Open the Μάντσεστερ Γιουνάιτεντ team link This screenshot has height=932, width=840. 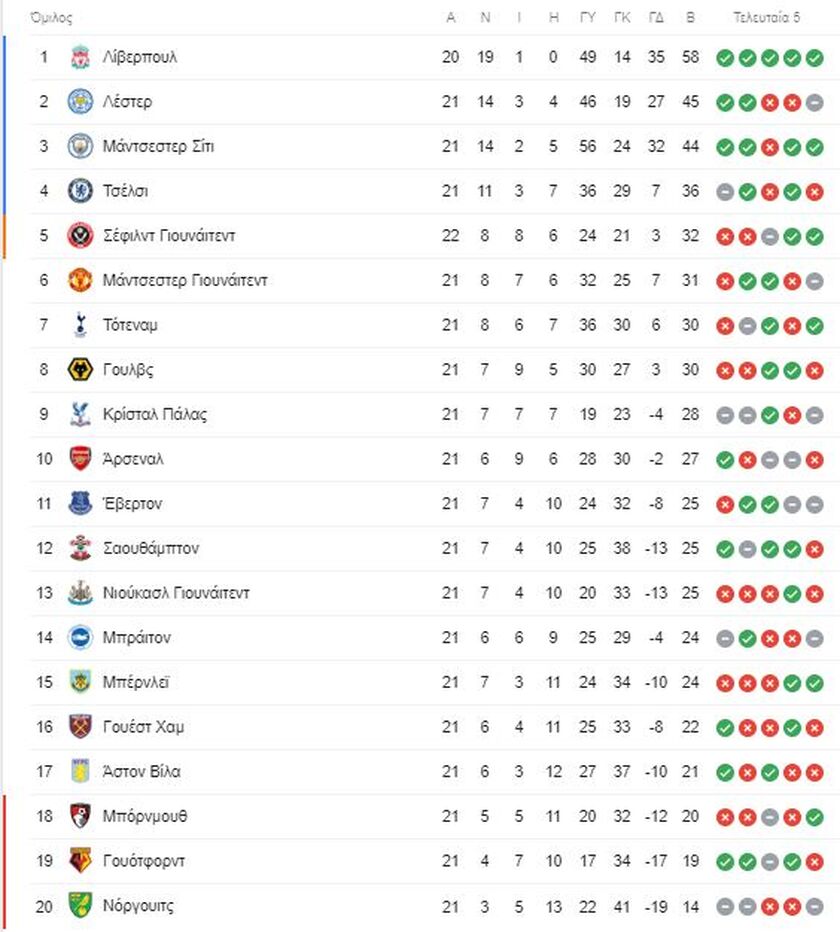click(185, 280)
